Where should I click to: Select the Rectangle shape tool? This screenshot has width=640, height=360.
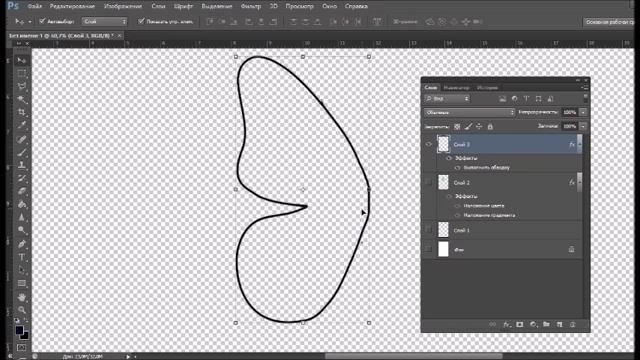(21, 283)
